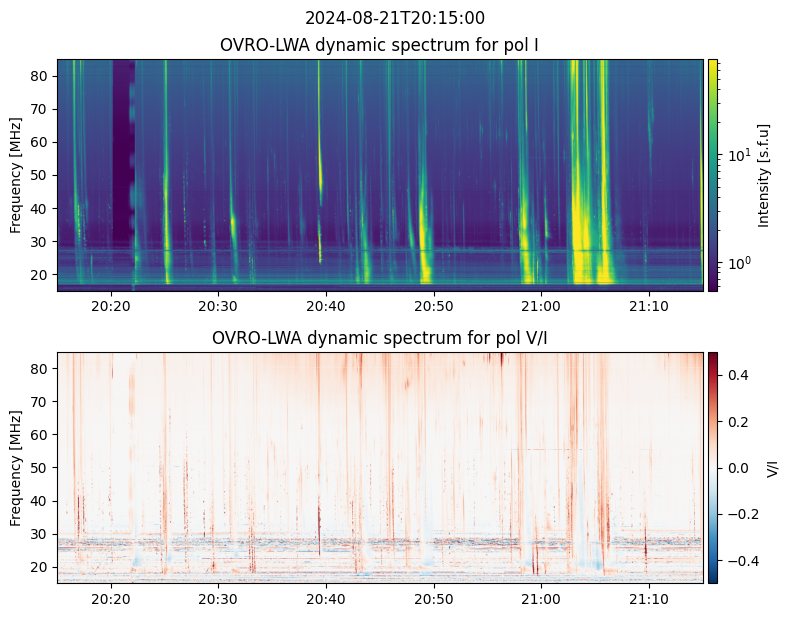Select the 20:40 tick on top time axis
The width and height of the screenshot is (789, 617).
[326, 306]
